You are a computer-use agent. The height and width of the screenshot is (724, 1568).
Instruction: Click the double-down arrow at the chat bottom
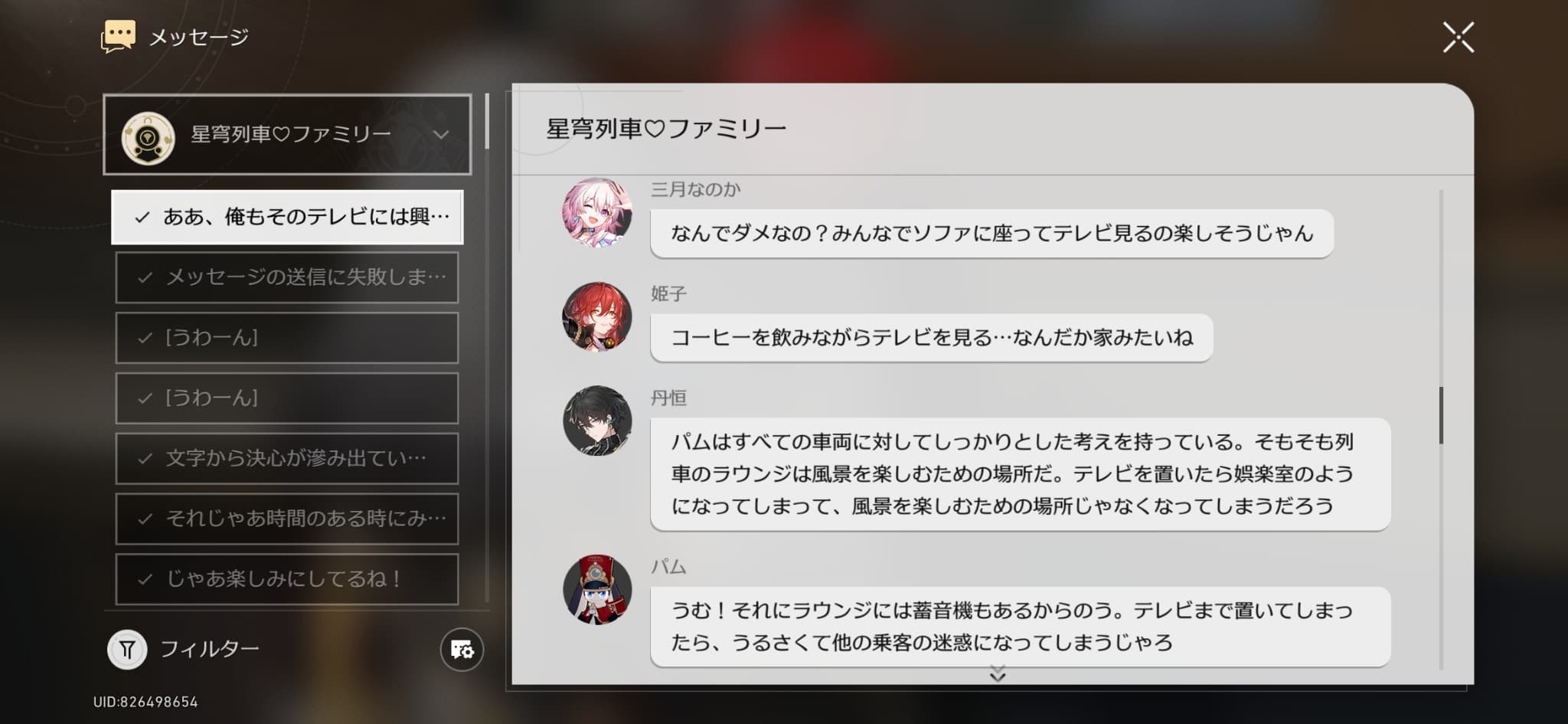coord(997,673)
